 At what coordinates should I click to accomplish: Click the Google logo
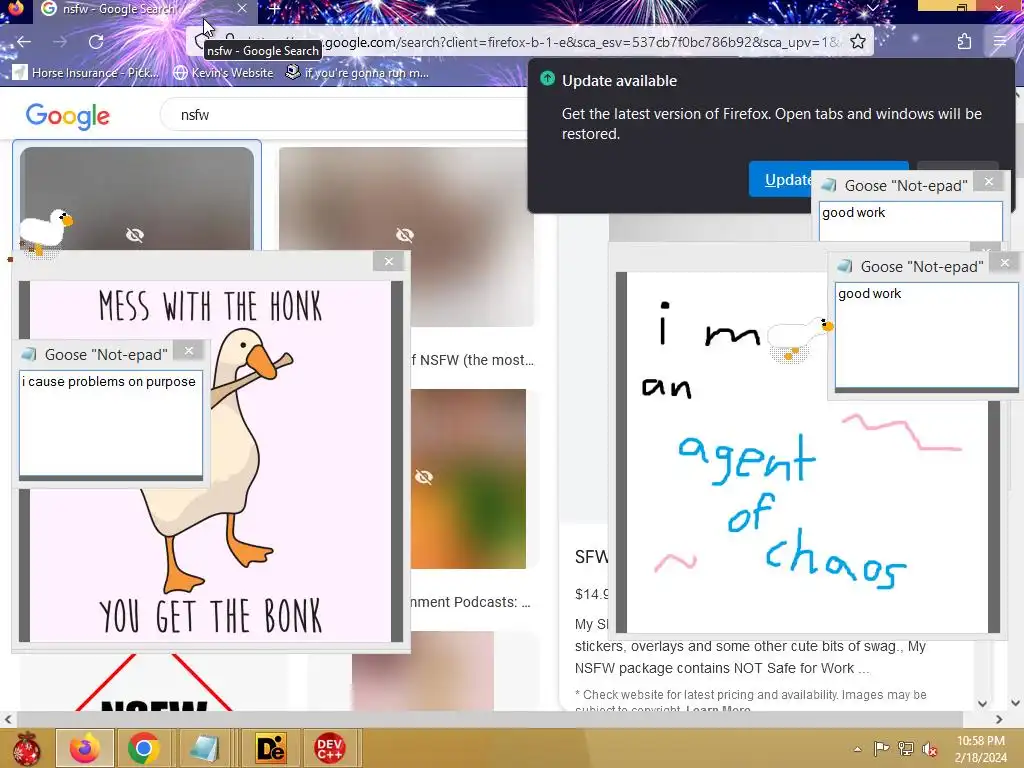(x=68, y=116)
